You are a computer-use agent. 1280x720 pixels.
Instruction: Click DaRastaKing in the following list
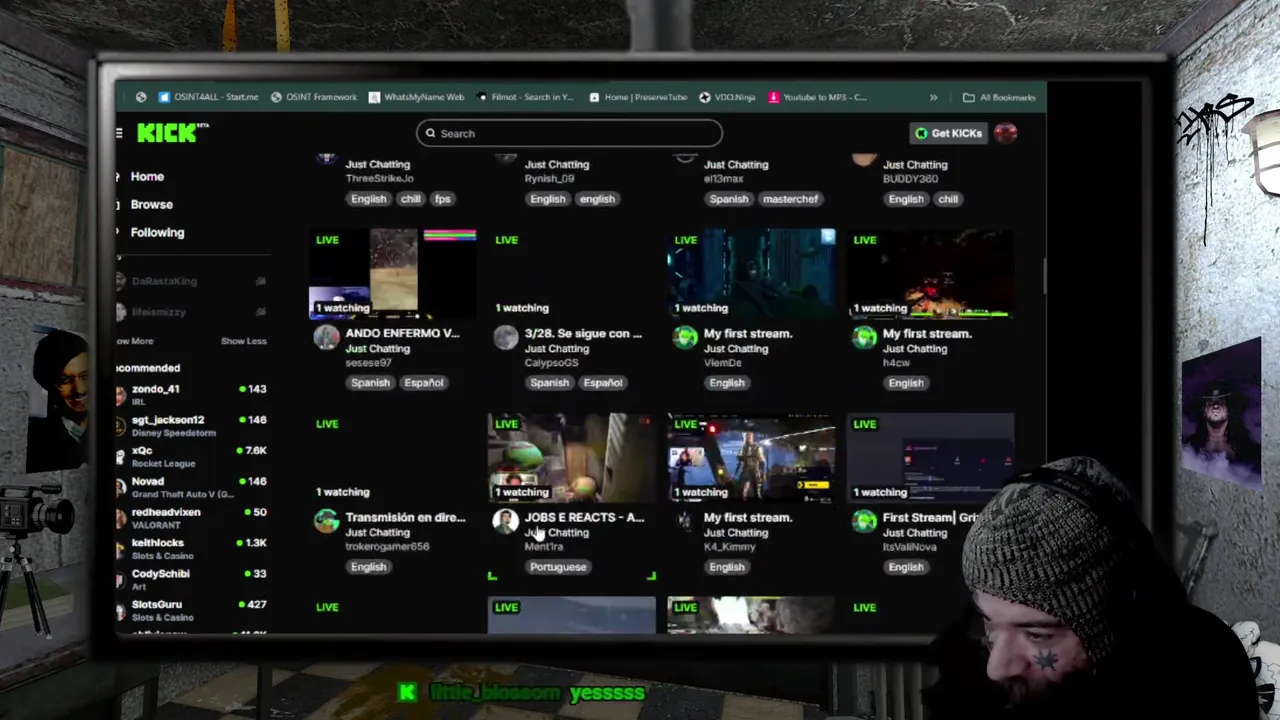click(164, 282)
